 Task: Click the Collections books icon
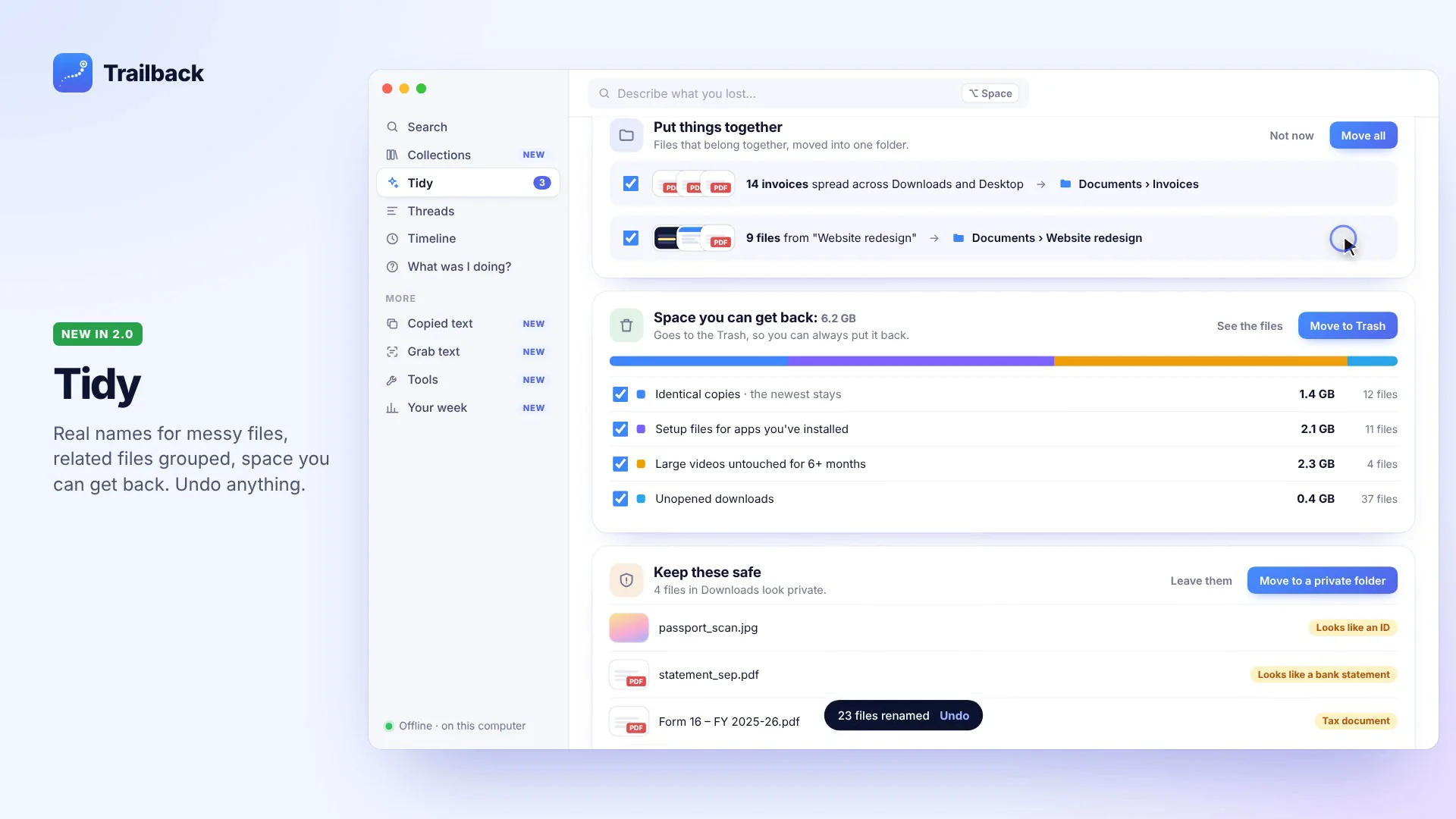(392, 155)
